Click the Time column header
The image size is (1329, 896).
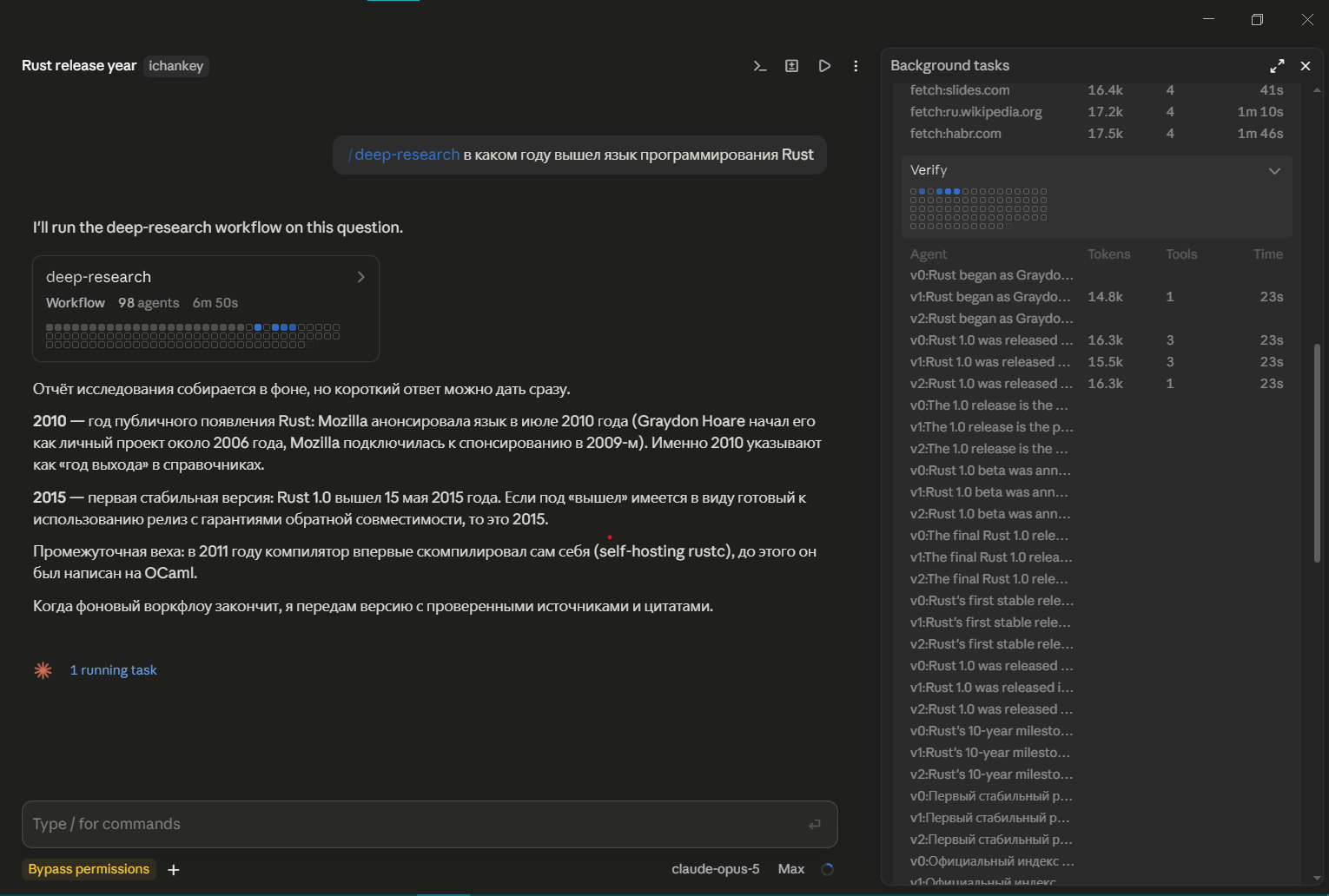pyautogui.click(x=1268, y=254)
